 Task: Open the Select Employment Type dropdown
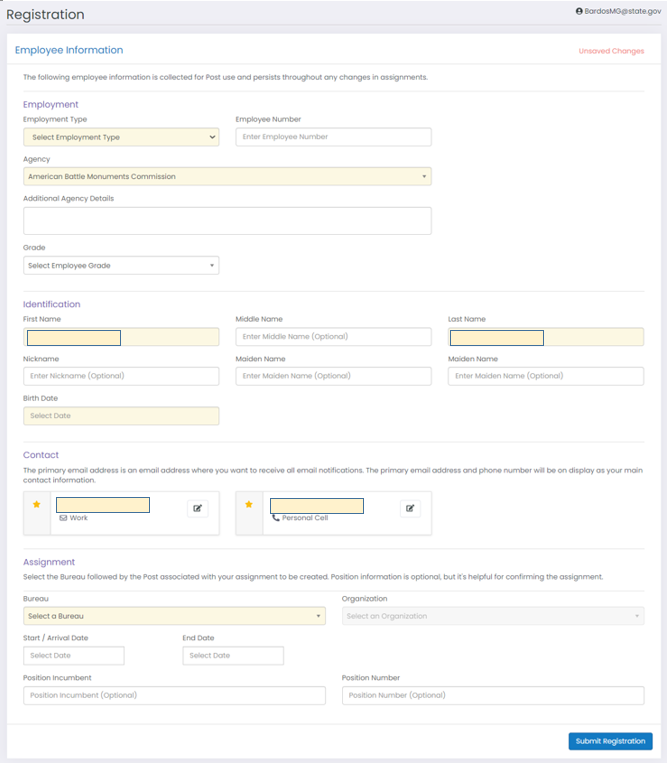click(121, 137)
